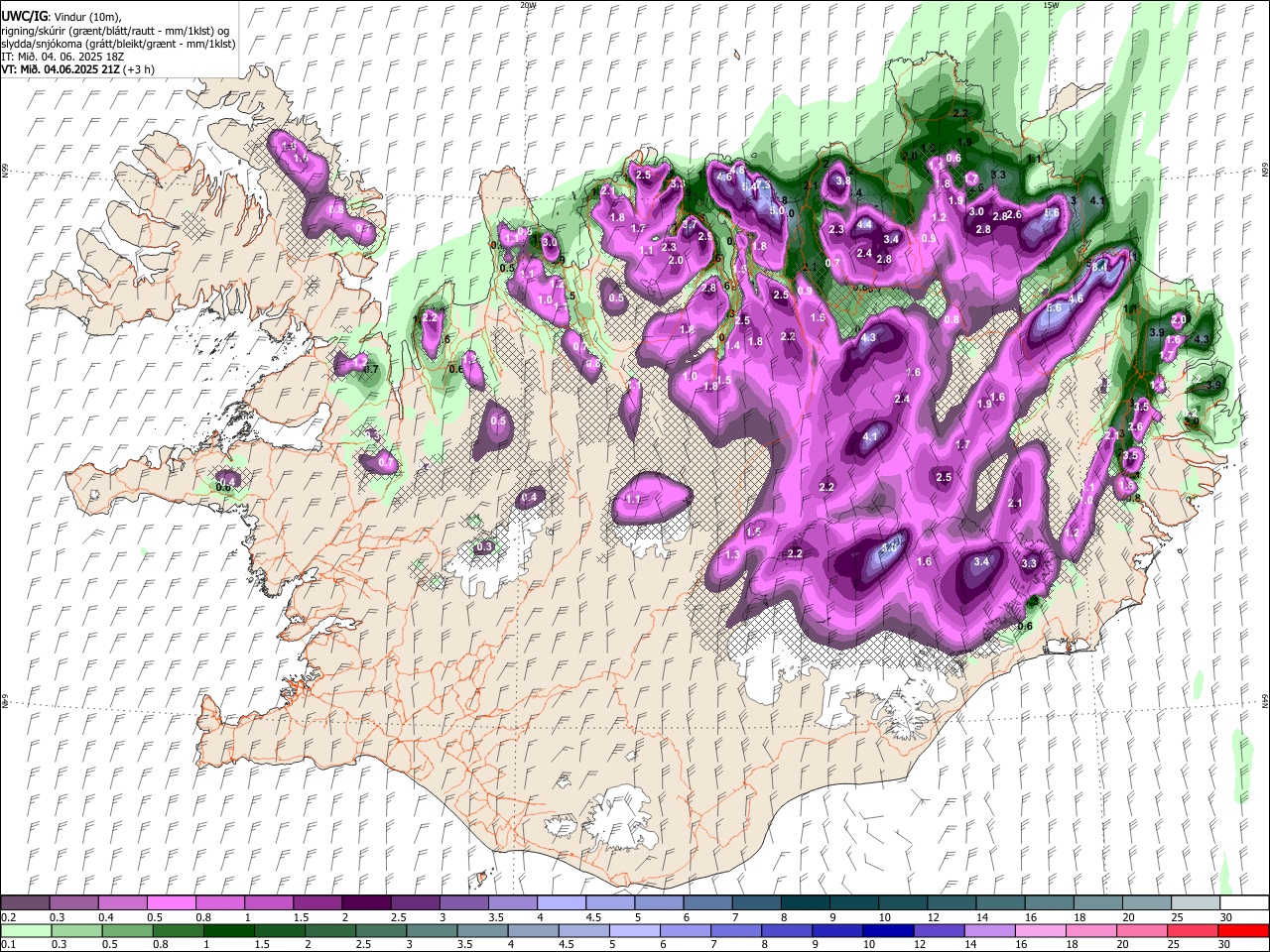
Task: Select bottom-row blue swatch between 8 and 9
Action: [x=788, y=931]
